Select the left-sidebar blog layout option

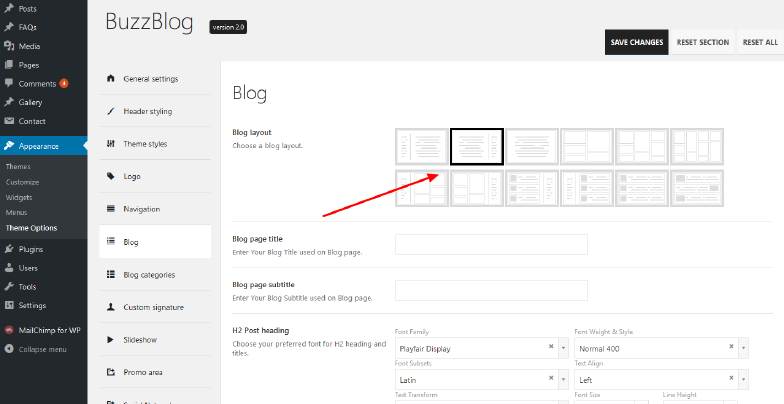422,146
